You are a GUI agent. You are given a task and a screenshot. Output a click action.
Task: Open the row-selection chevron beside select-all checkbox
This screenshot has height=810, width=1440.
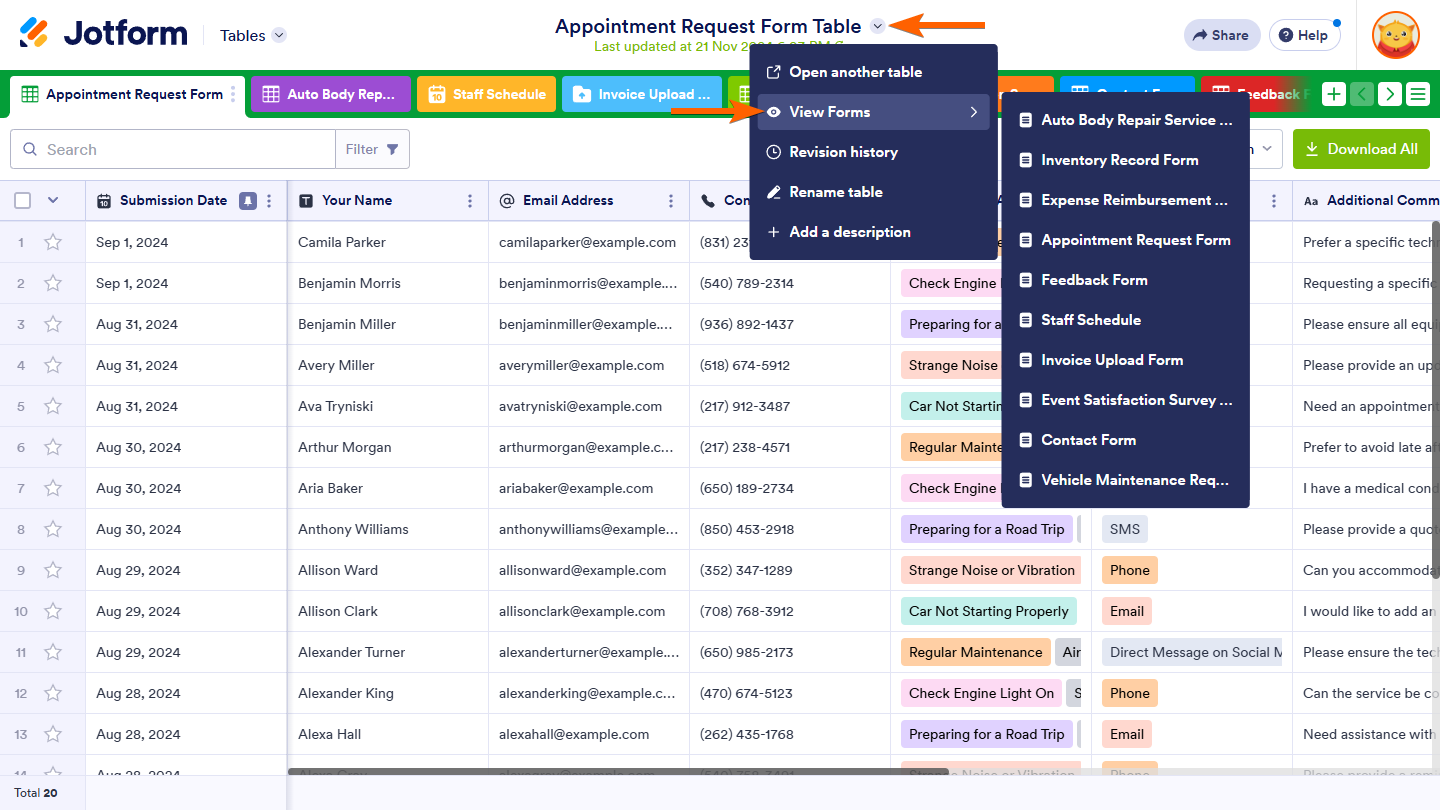(53, 201)
